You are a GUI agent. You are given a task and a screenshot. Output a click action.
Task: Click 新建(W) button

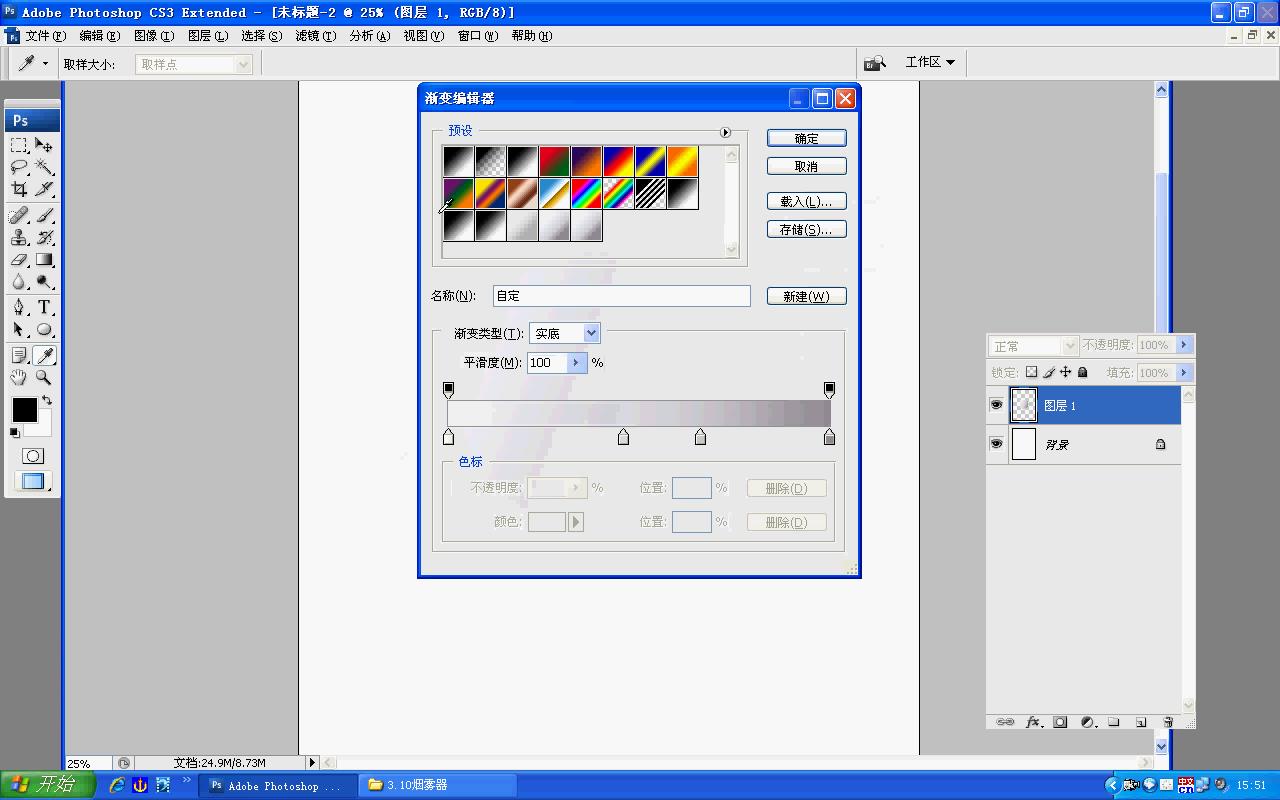(807, 296)
